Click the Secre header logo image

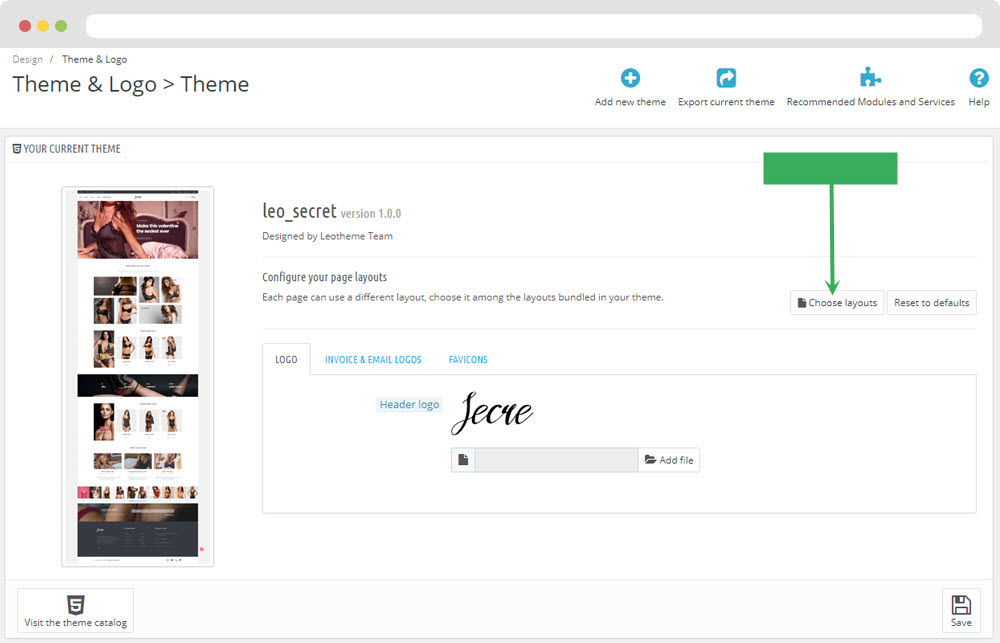point(492,413)
